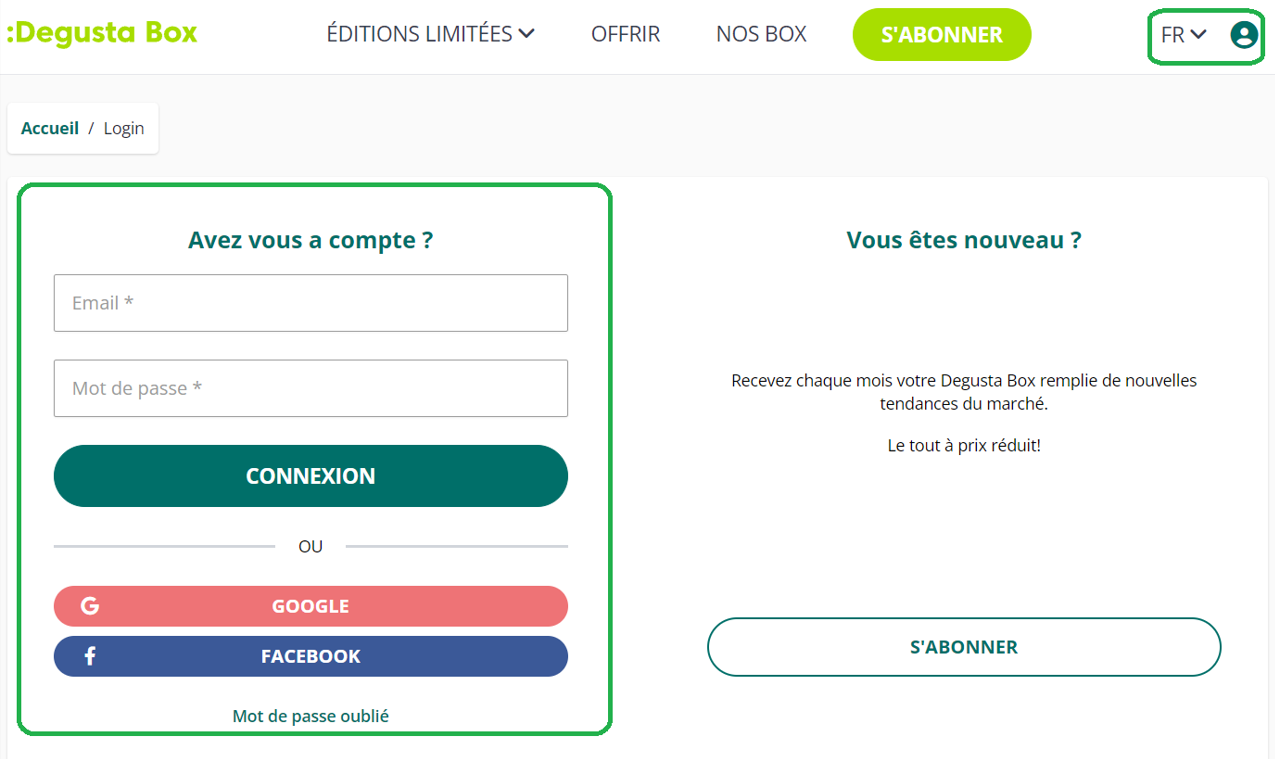This screenshot has width=1275, height=759.
Task: Open the Éditions Limitées menu
Action: tap(431, 34)
